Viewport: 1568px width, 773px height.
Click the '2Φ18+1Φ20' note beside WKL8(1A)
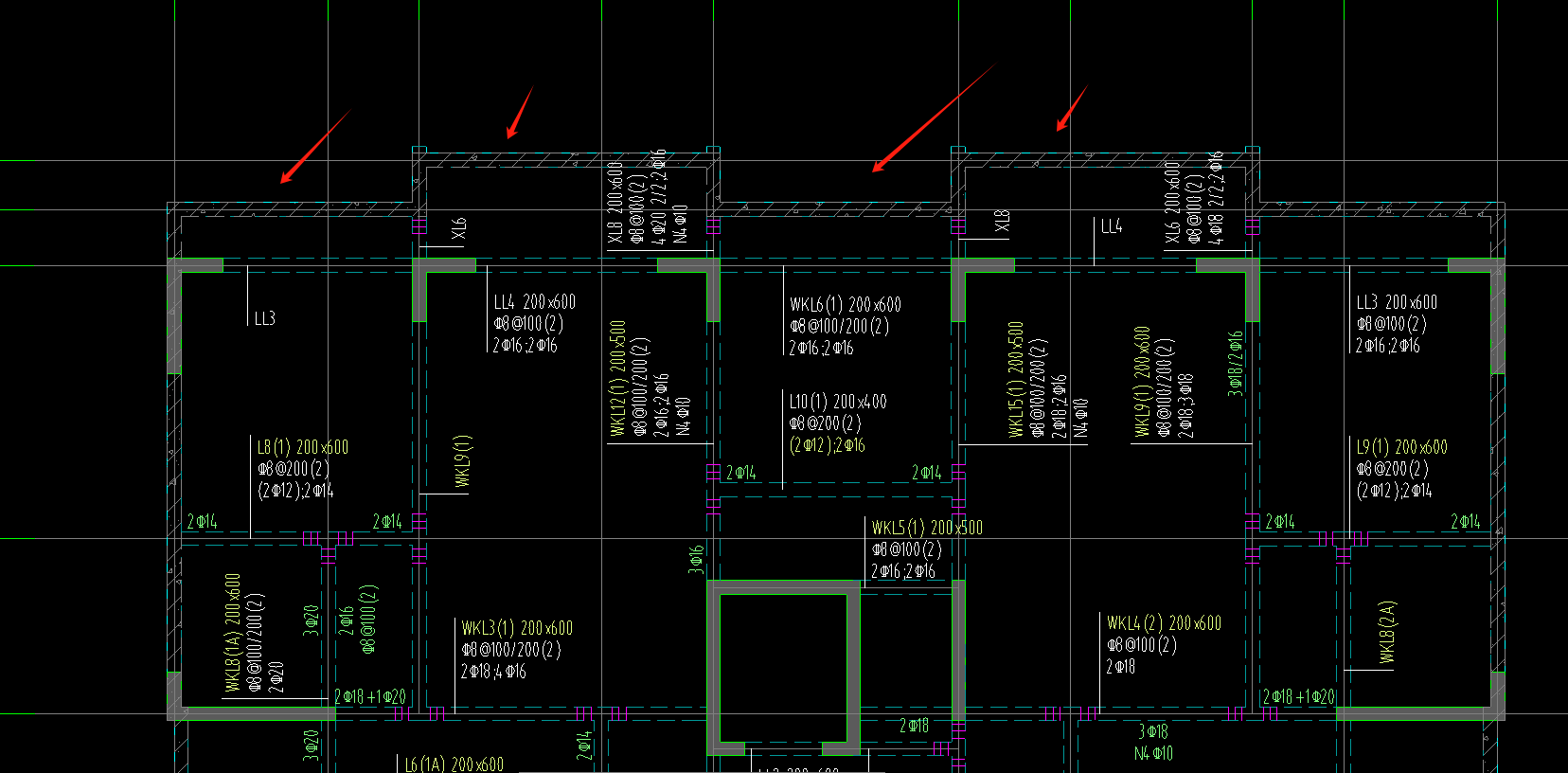pyautogui.click(x=370, y=697)
